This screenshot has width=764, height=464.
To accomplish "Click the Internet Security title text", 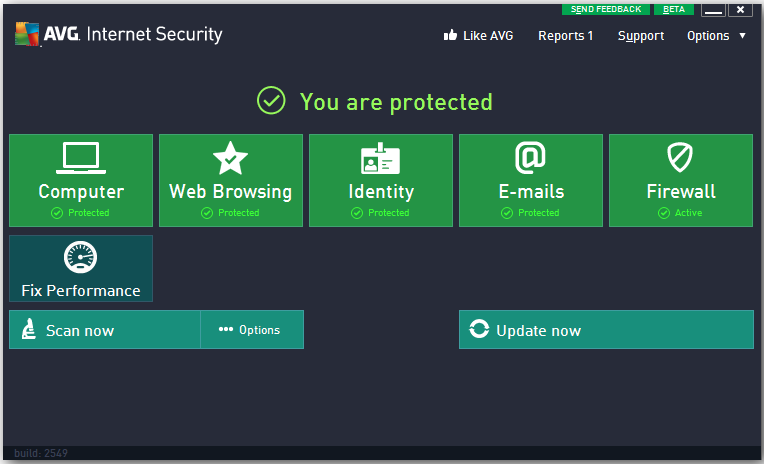I will [154, 34].
